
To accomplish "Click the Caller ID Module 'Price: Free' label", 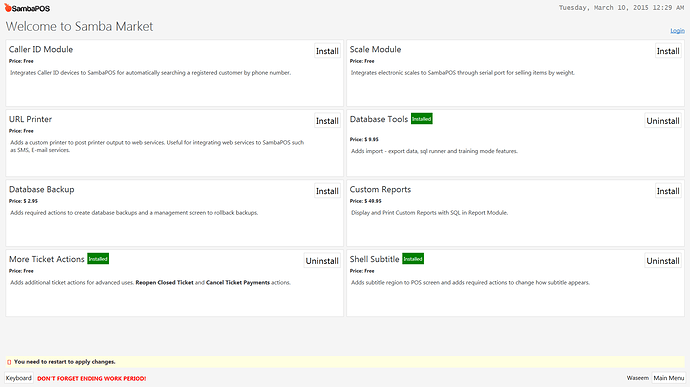I will [x=21, y=61].
